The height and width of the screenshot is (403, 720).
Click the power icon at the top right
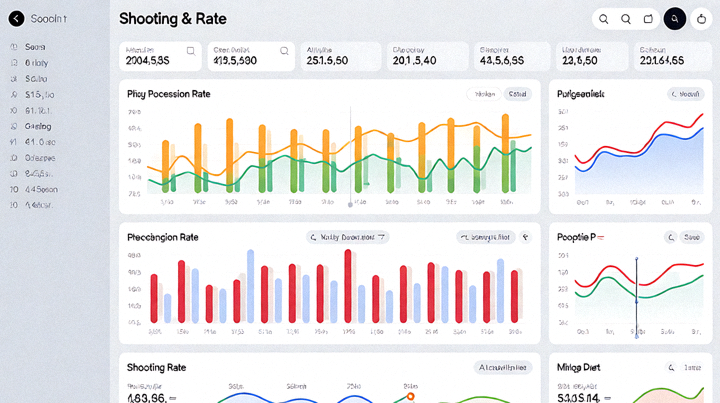click(701, 19)
